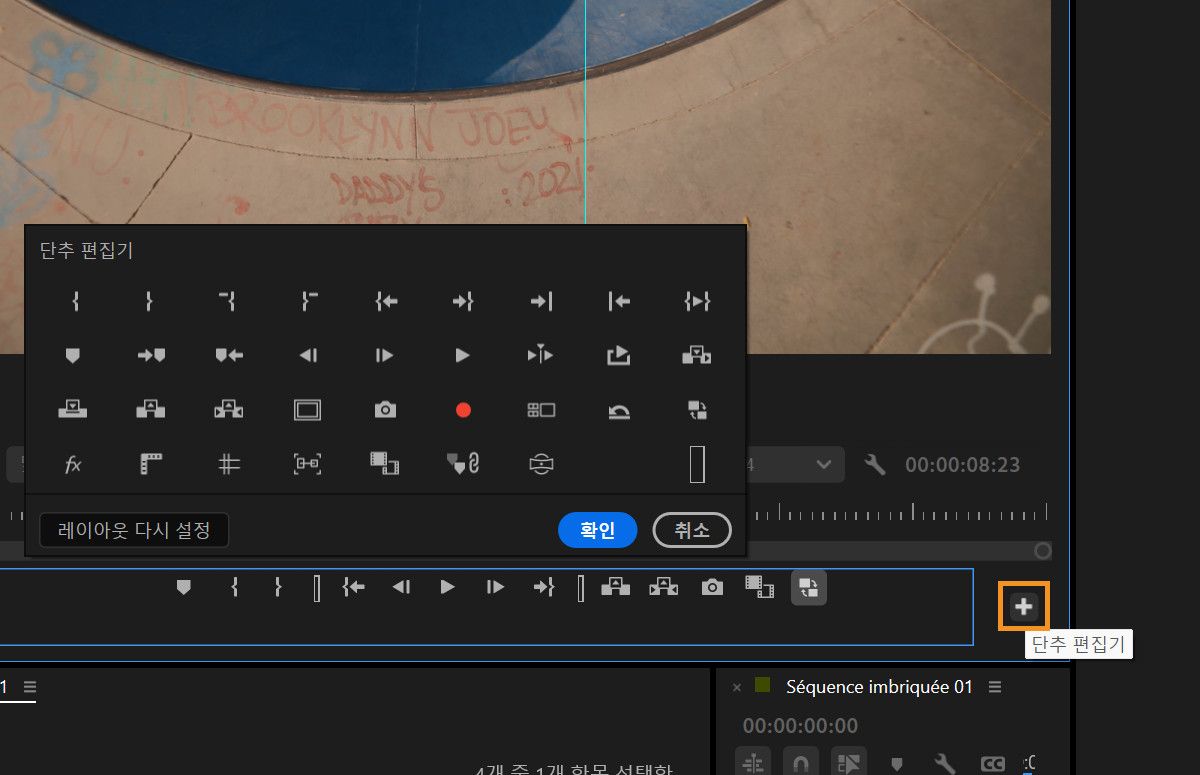
Task: Pick Toggle Proxies icon in the button editor
Action: 697,409
